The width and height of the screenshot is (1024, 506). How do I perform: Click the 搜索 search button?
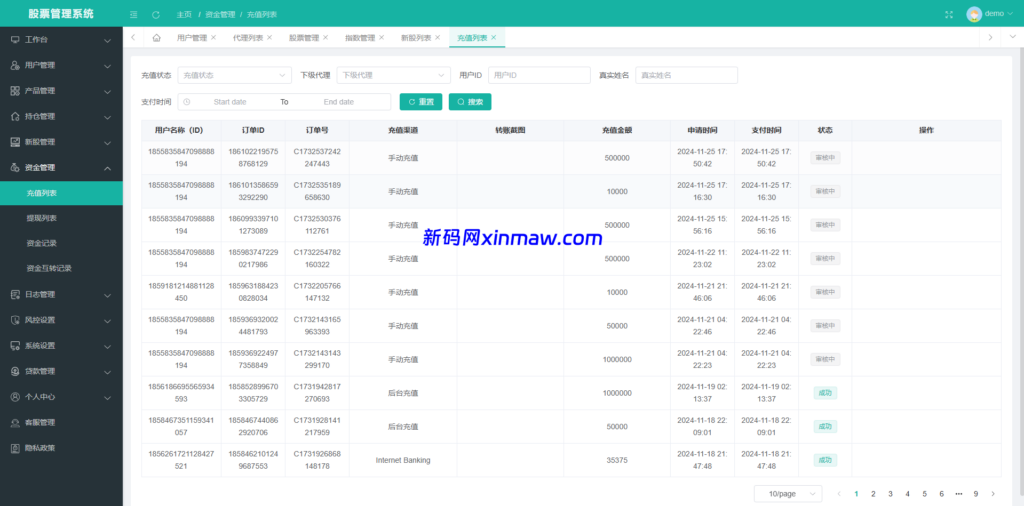coord(470,102)
